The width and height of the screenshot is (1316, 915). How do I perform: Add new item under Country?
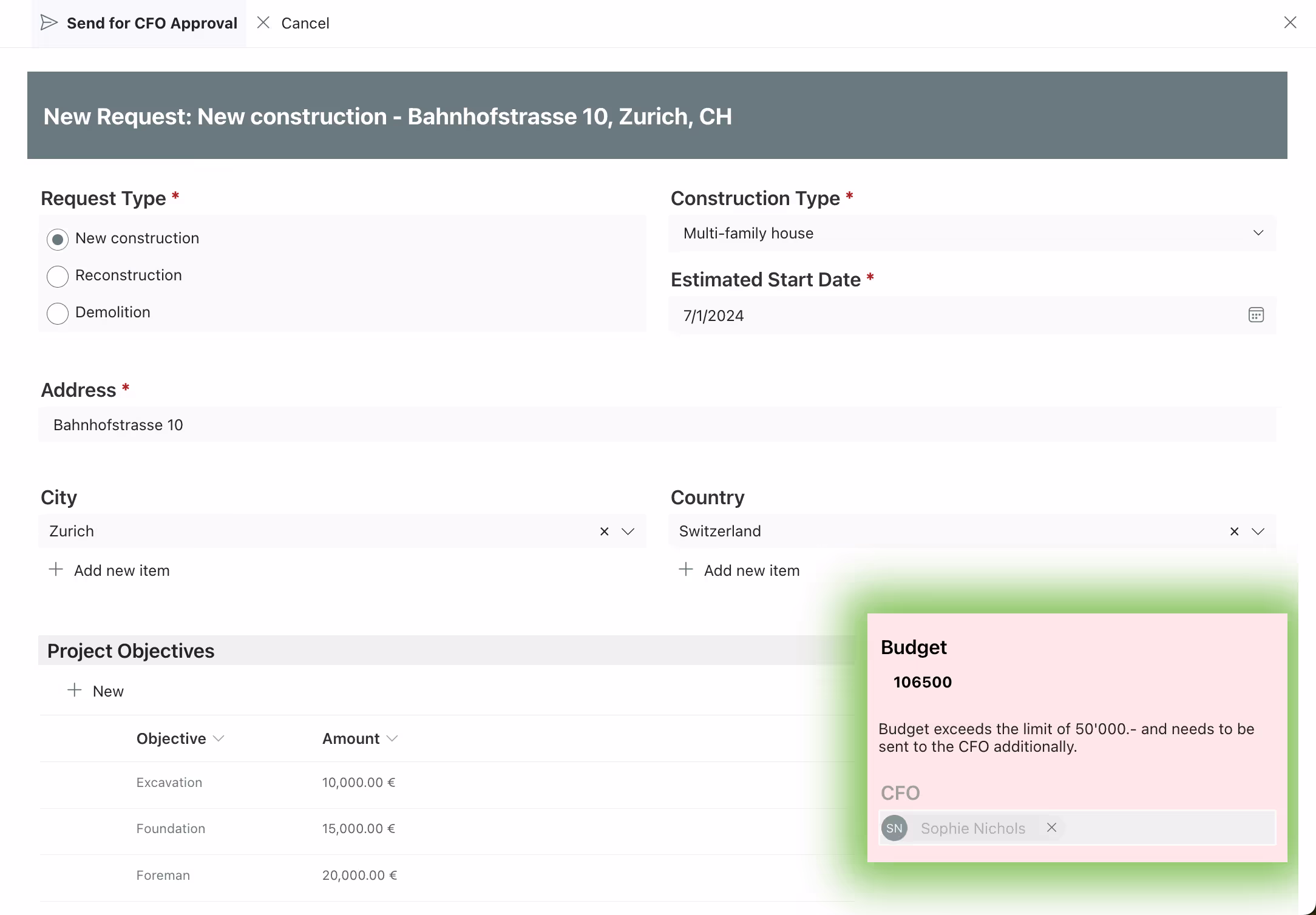[739, 570]
